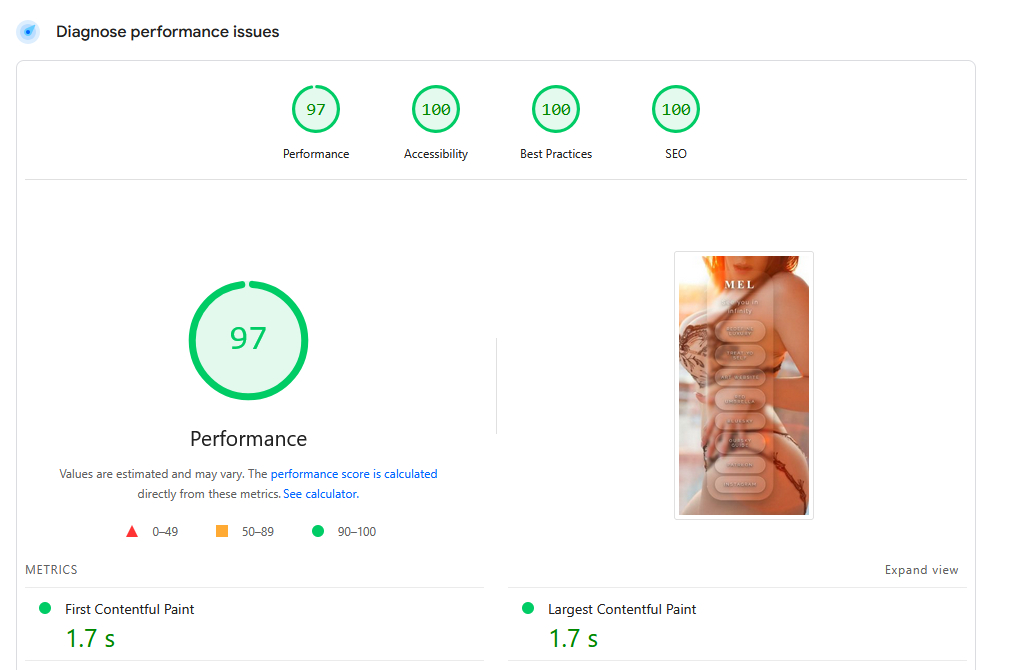This screenshot has width=1027, height=670.
Task: Click the Accessibility label under its gauge
Action: click(x=436, y=154)
